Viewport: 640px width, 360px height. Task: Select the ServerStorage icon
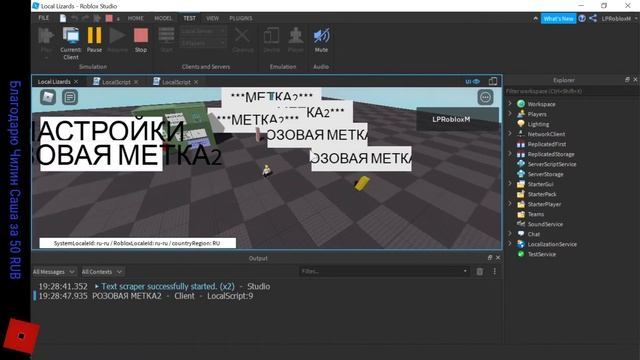pos(521,174)
